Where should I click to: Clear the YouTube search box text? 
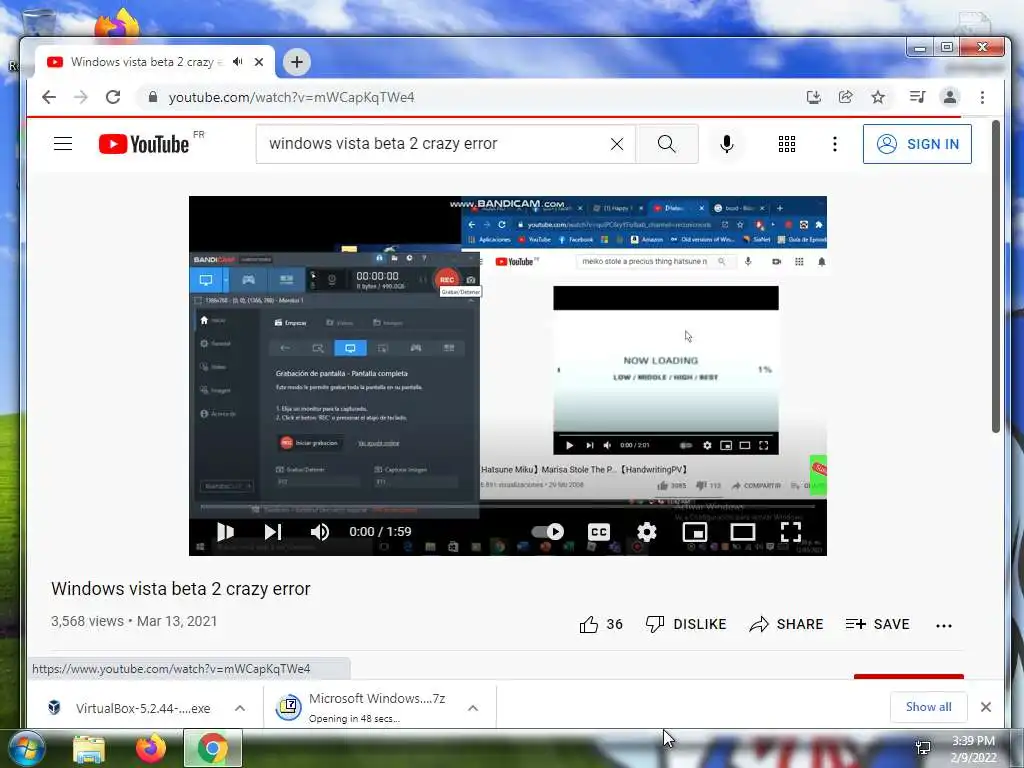click(616, 144)
